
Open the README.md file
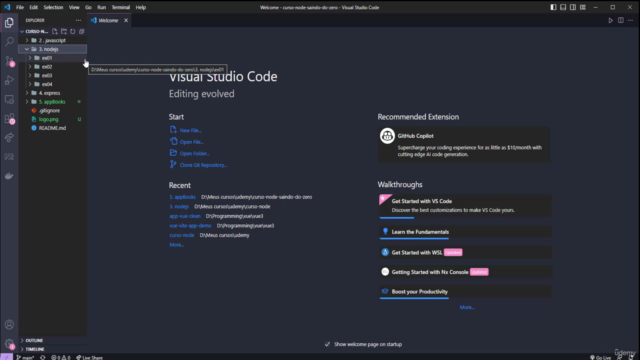coord(53,128)
